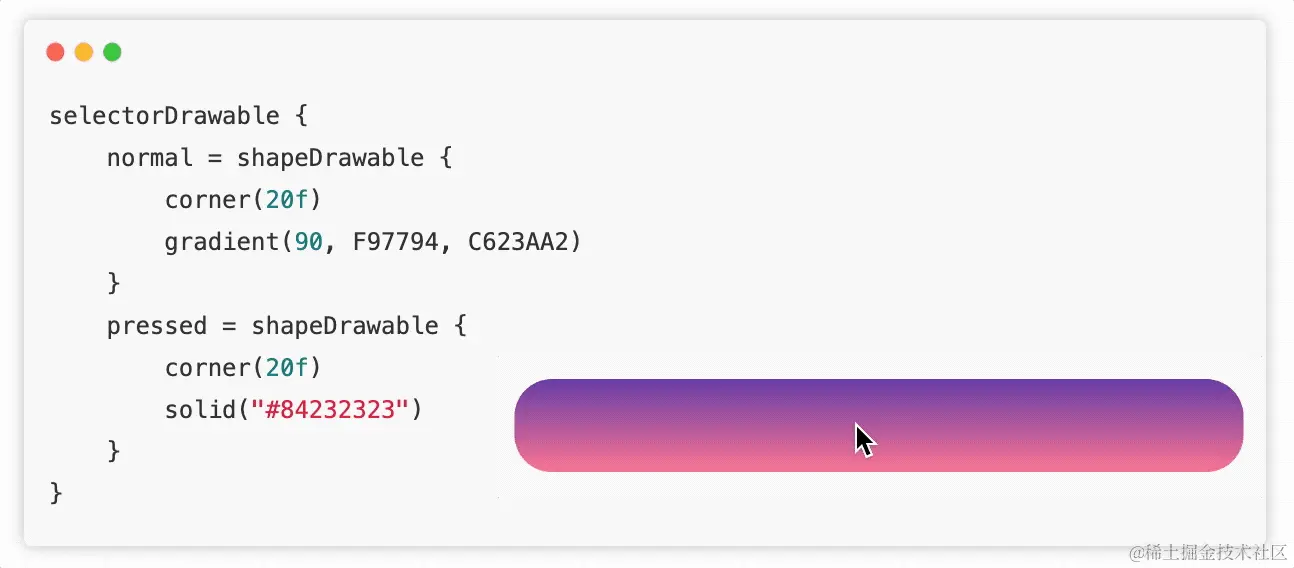Screen dimensions: 1294x568
Task: Click the solid function name
Action: [201, 410]
